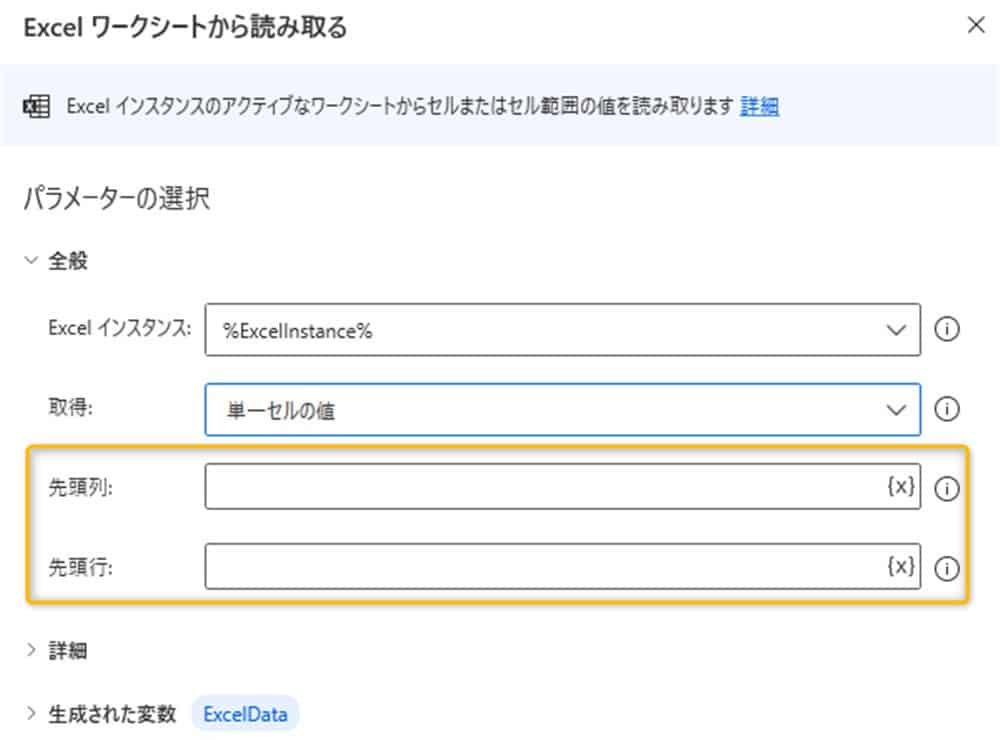
Task: Show info icon for 取得 parameter
Action: coord(946,409)
